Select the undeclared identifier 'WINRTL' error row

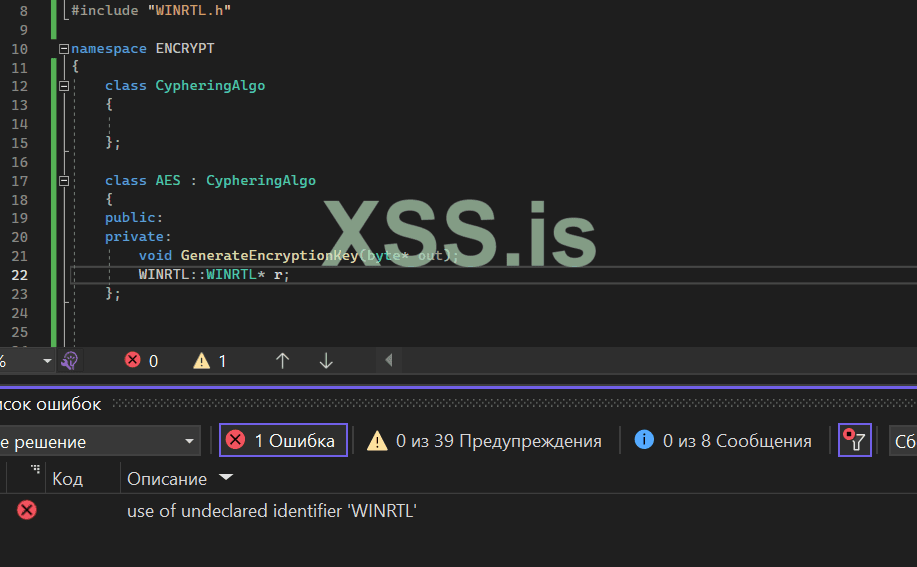tap(271, 511)
